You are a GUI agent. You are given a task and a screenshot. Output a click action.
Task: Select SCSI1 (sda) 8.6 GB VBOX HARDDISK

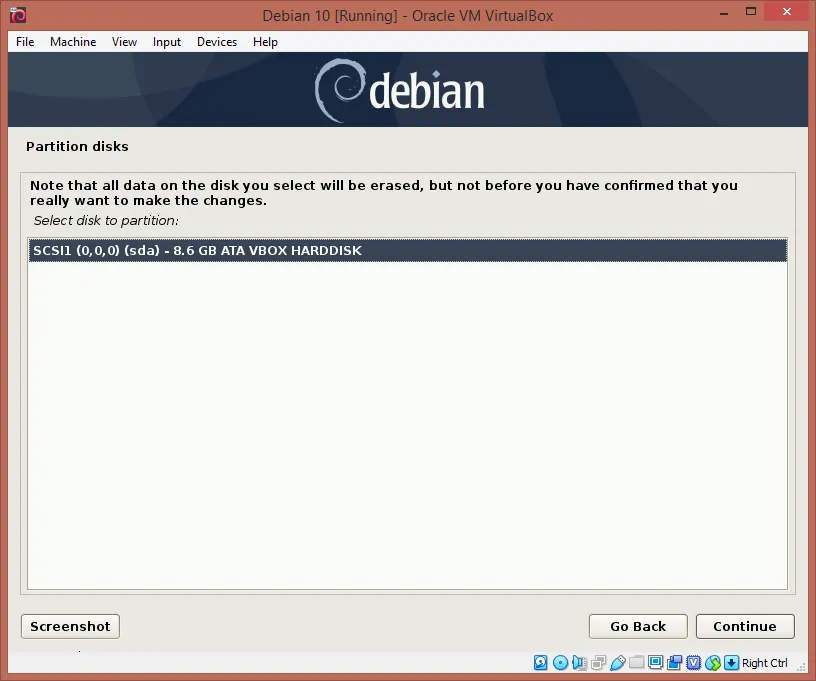click(407, 250)
